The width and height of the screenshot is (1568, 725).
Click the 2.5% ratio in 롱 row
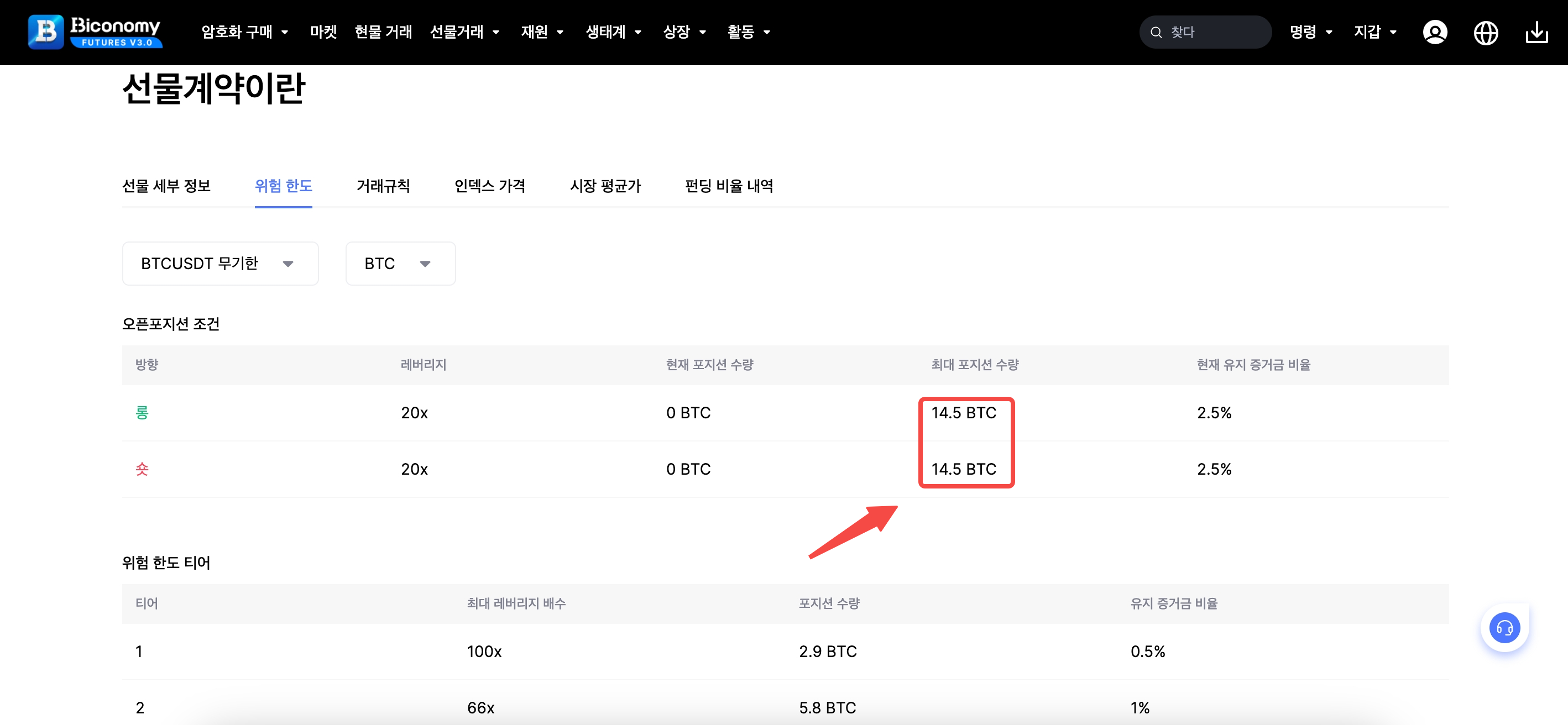click(1214, 413)
